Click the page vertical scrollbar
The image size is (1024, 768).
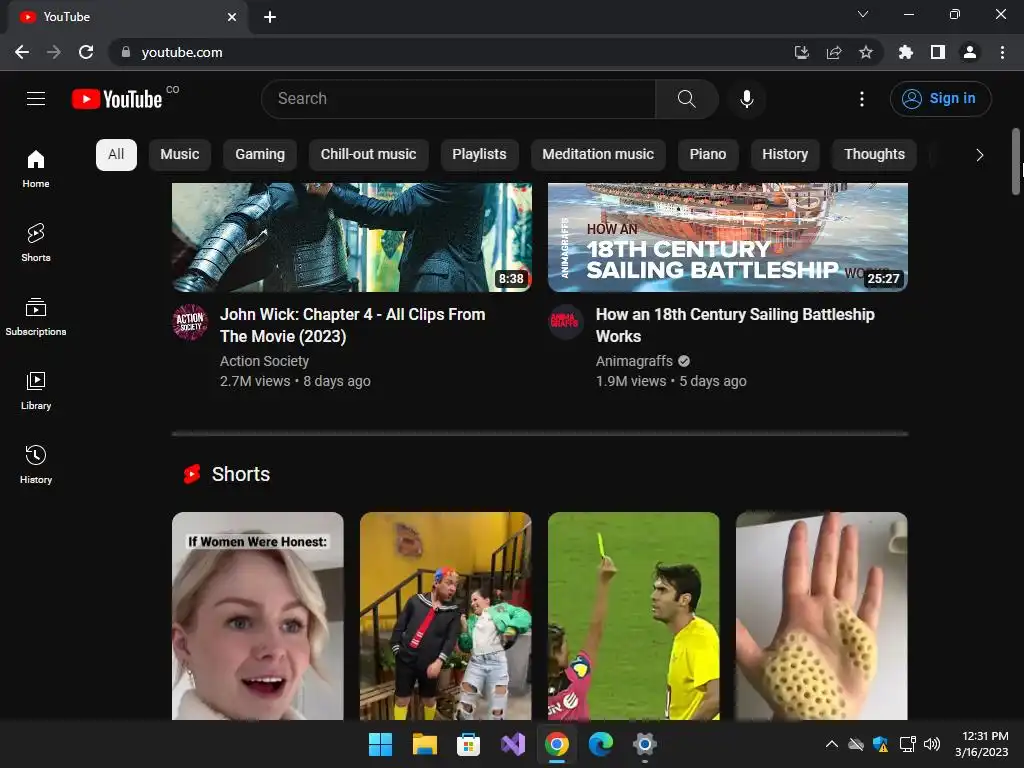[x=1016, y=162]
